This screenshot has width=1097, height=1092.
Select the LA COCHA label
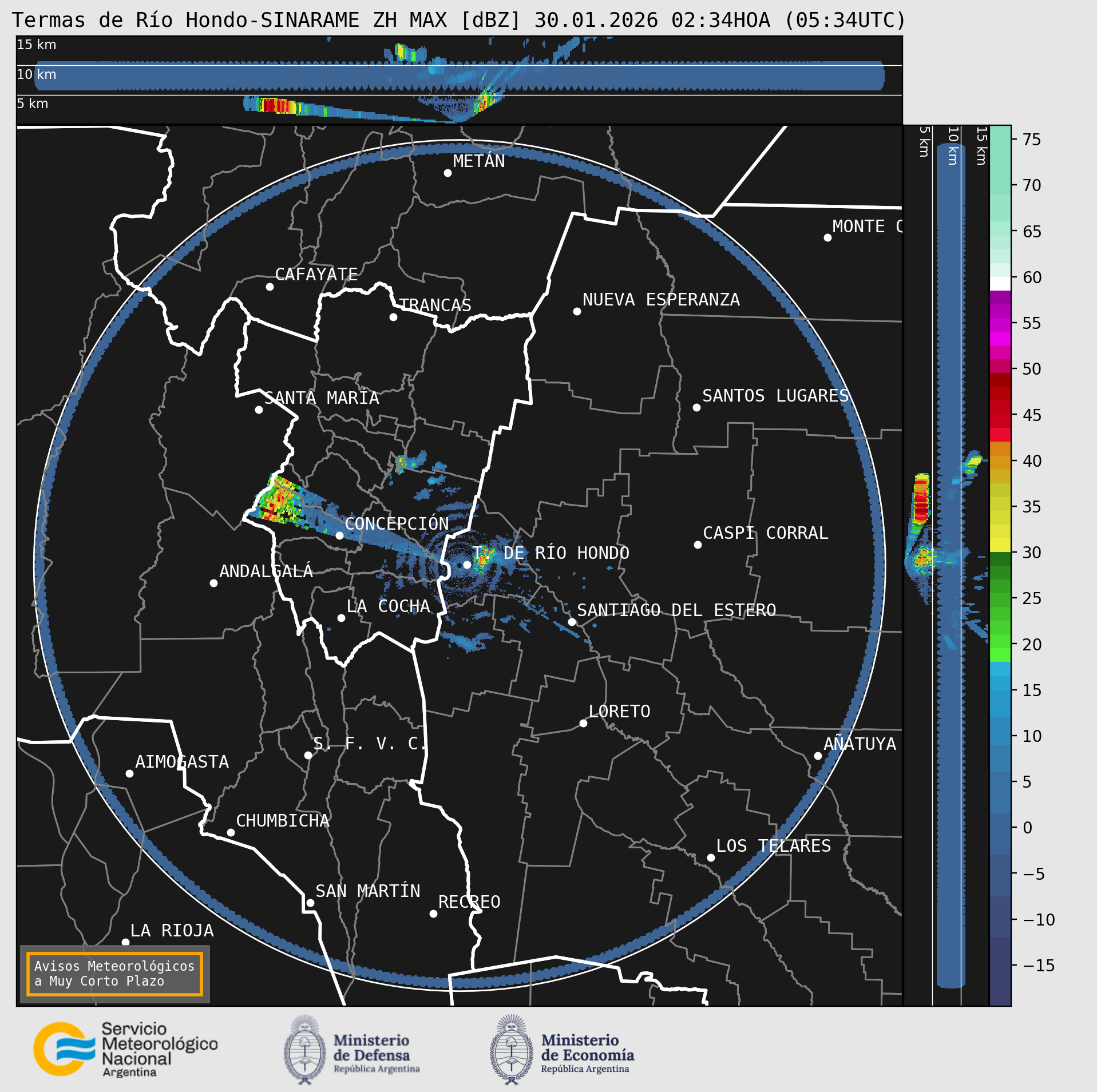[x=388, y=606]
